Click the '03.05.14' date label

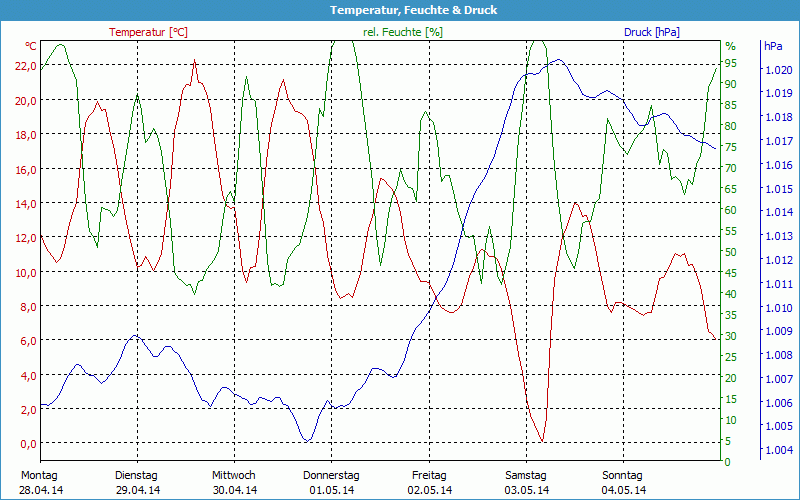tap(527, 490)
